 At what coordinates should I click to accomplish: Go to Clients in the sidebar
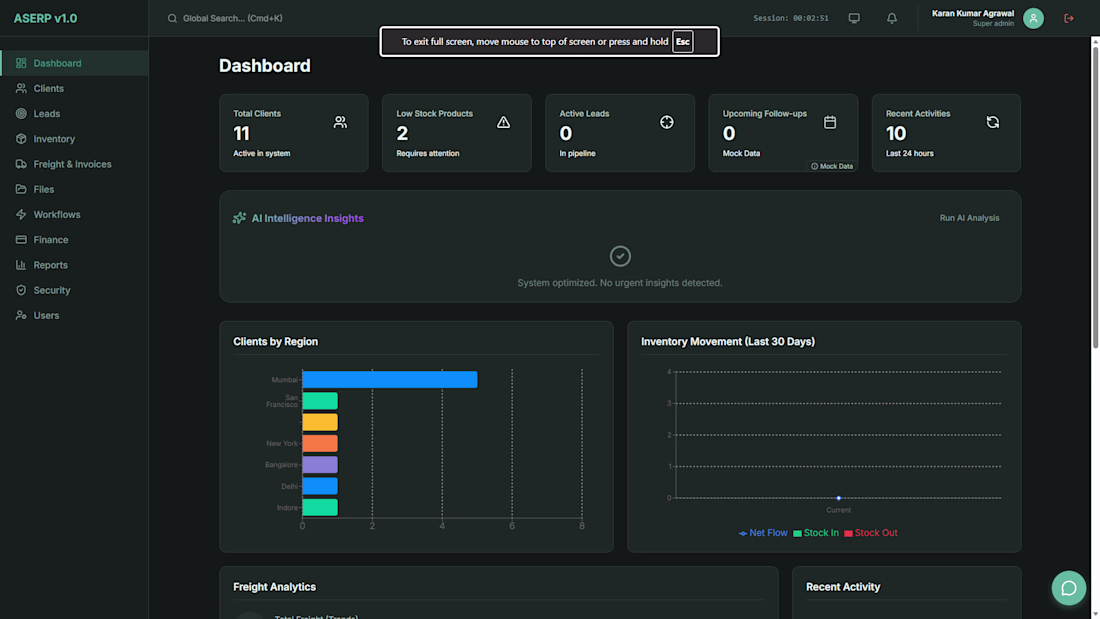(74, 88)
